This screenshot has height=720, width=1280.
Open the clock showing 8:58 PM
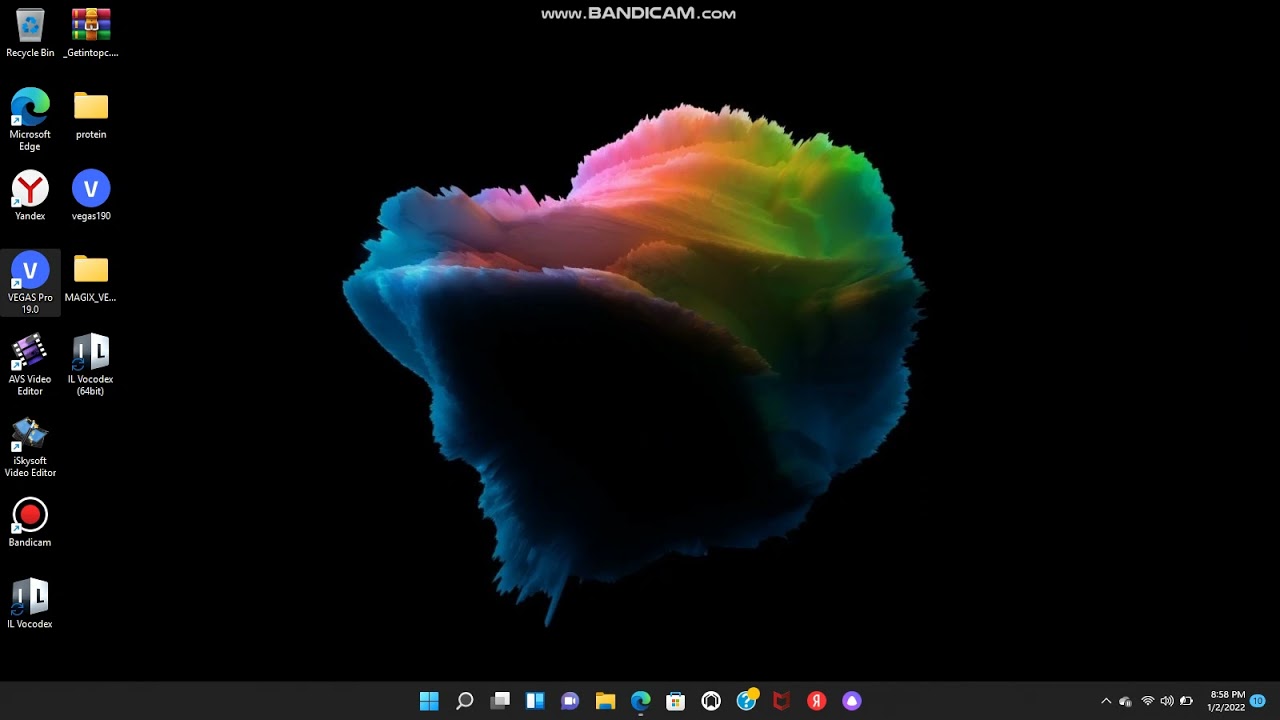[1227, 701]
